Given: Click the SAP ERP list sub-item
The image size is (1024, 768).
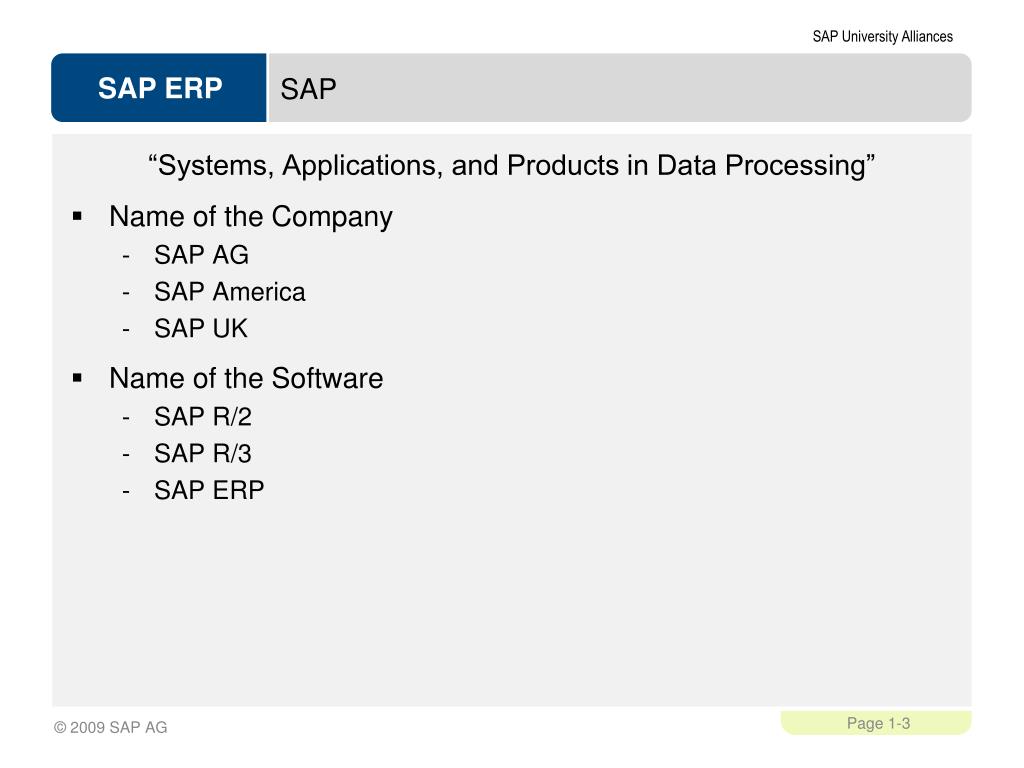Looking at the screenshot, I should (209, 490).
